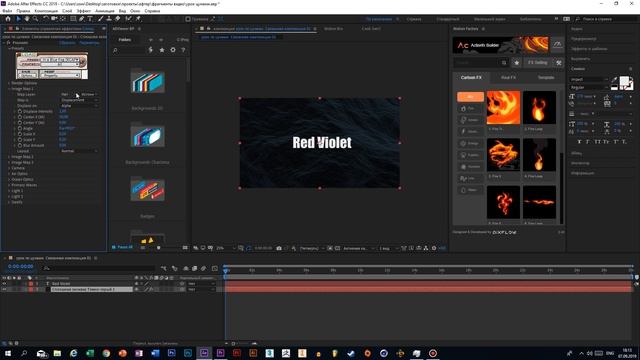Collapse the Image Map 1 group
Viewport: 640px width, 360px height.
(9, 89)
